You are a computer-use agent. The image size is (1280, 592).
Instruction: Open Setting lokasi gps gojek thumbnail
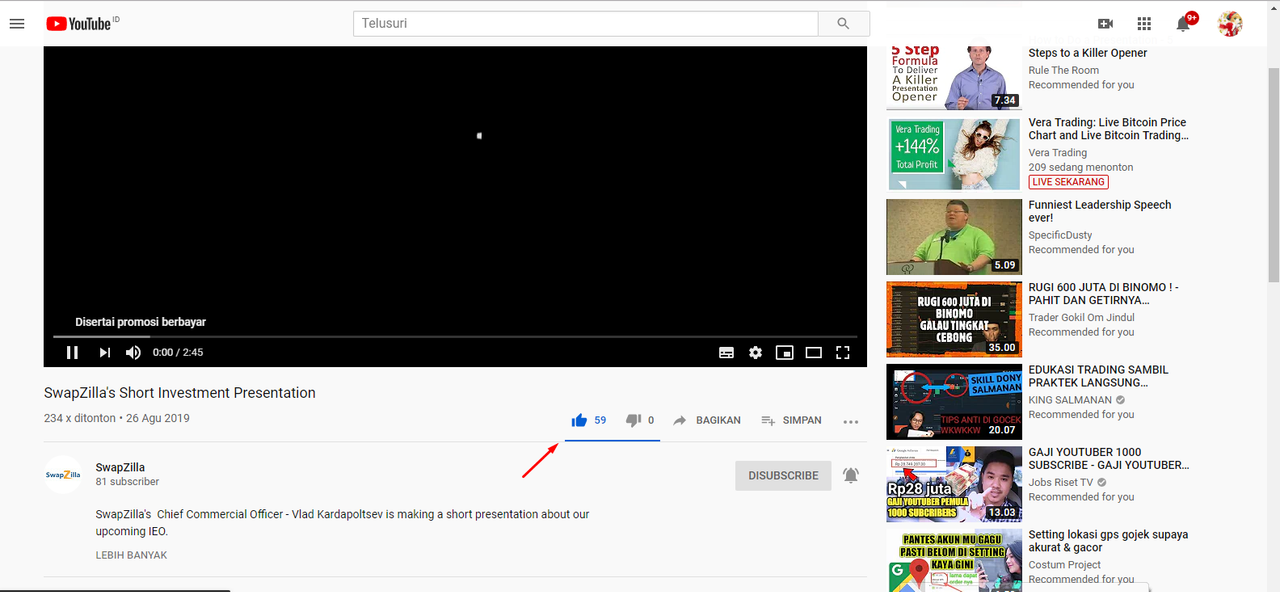coord(954,560)
